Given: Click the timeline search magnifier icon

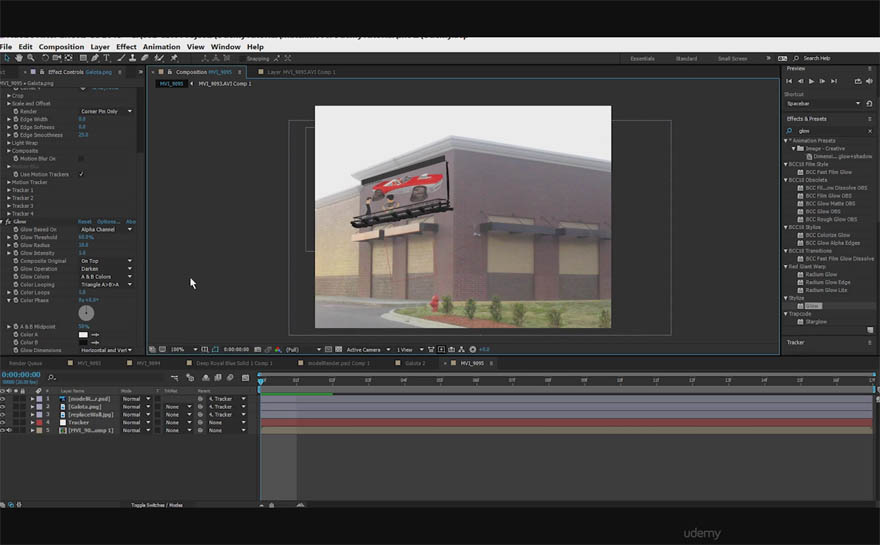Looking at the screenshot, I should (x=52, y=378).
